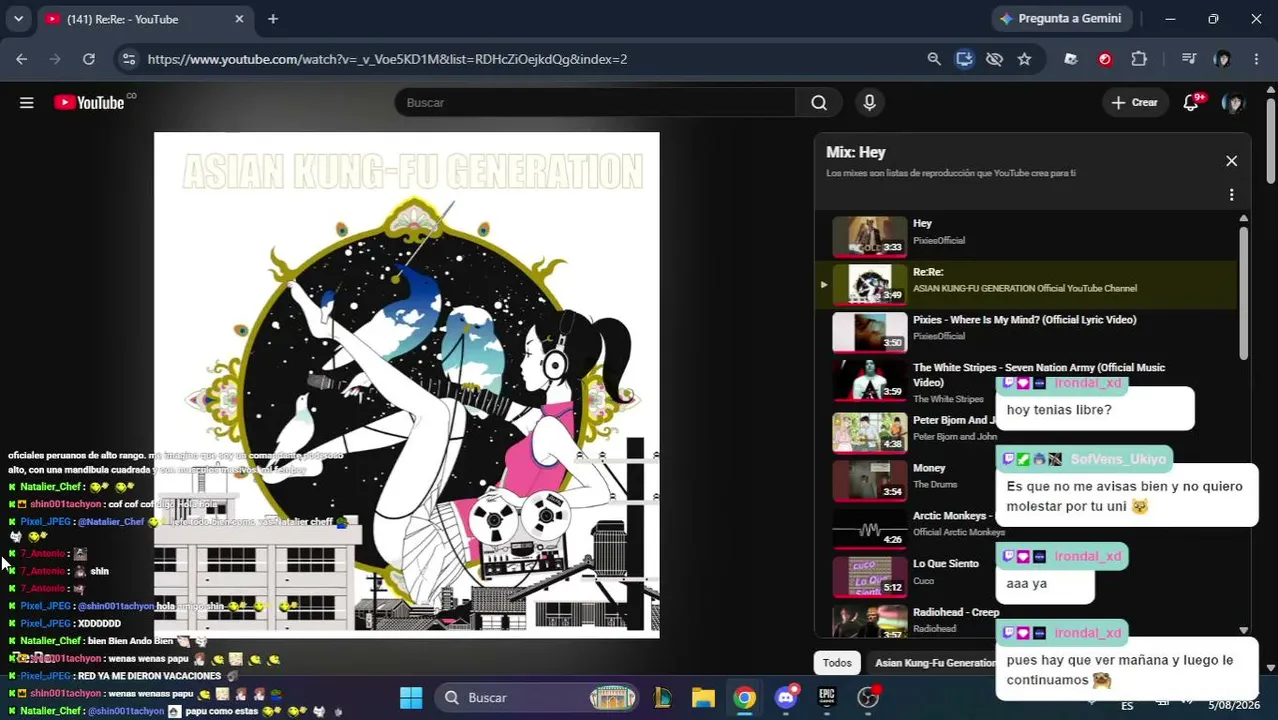Select Re:Re: video thumbnail in playlist
This screenshot has width=1278, height=720.
870,284
